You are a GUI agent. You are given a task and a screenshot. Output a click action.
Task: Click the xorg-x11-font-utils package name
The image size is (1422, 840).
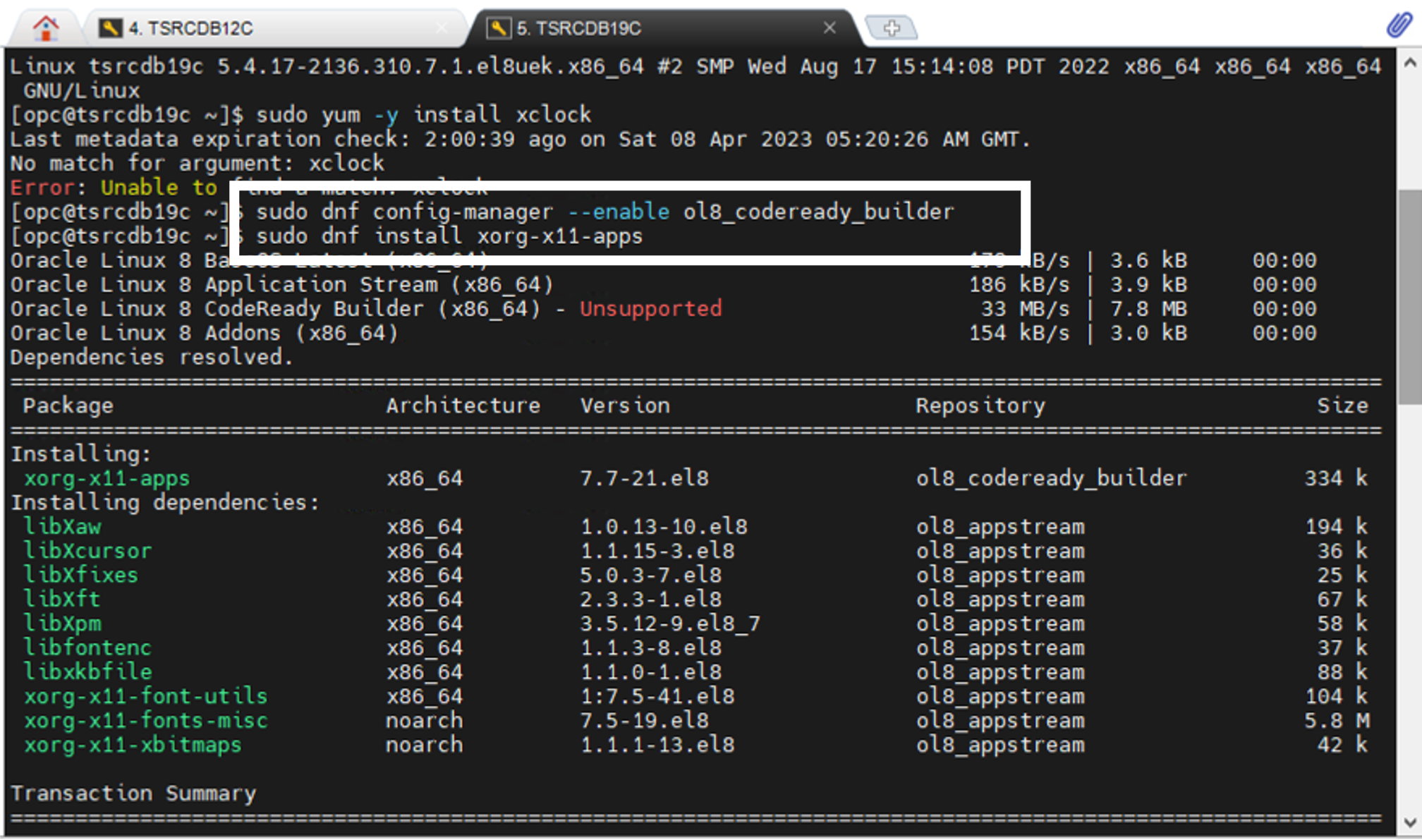[146, 696]
